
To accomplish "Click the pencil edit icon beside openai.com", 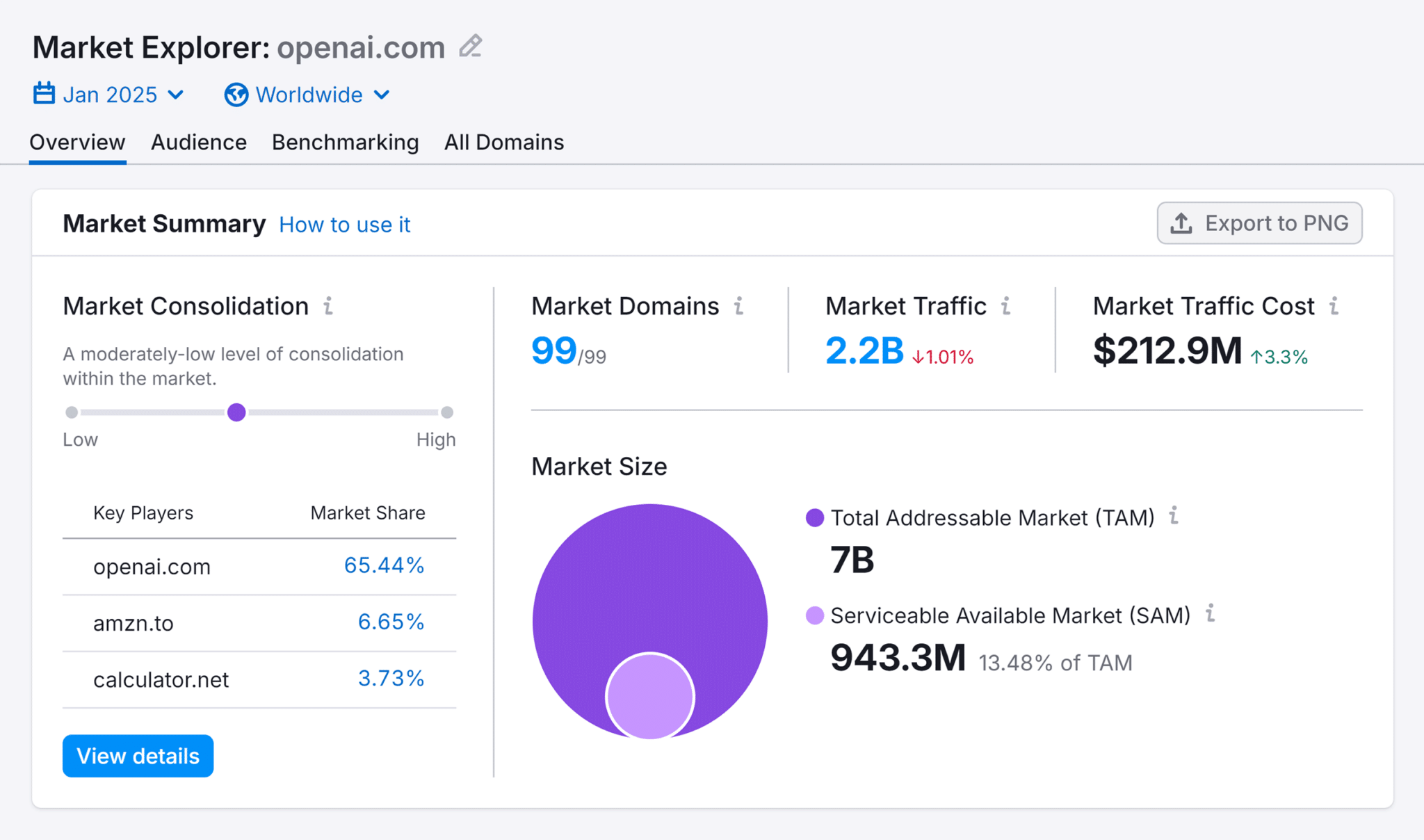I will pyautogui.click(x=471, y=47).
